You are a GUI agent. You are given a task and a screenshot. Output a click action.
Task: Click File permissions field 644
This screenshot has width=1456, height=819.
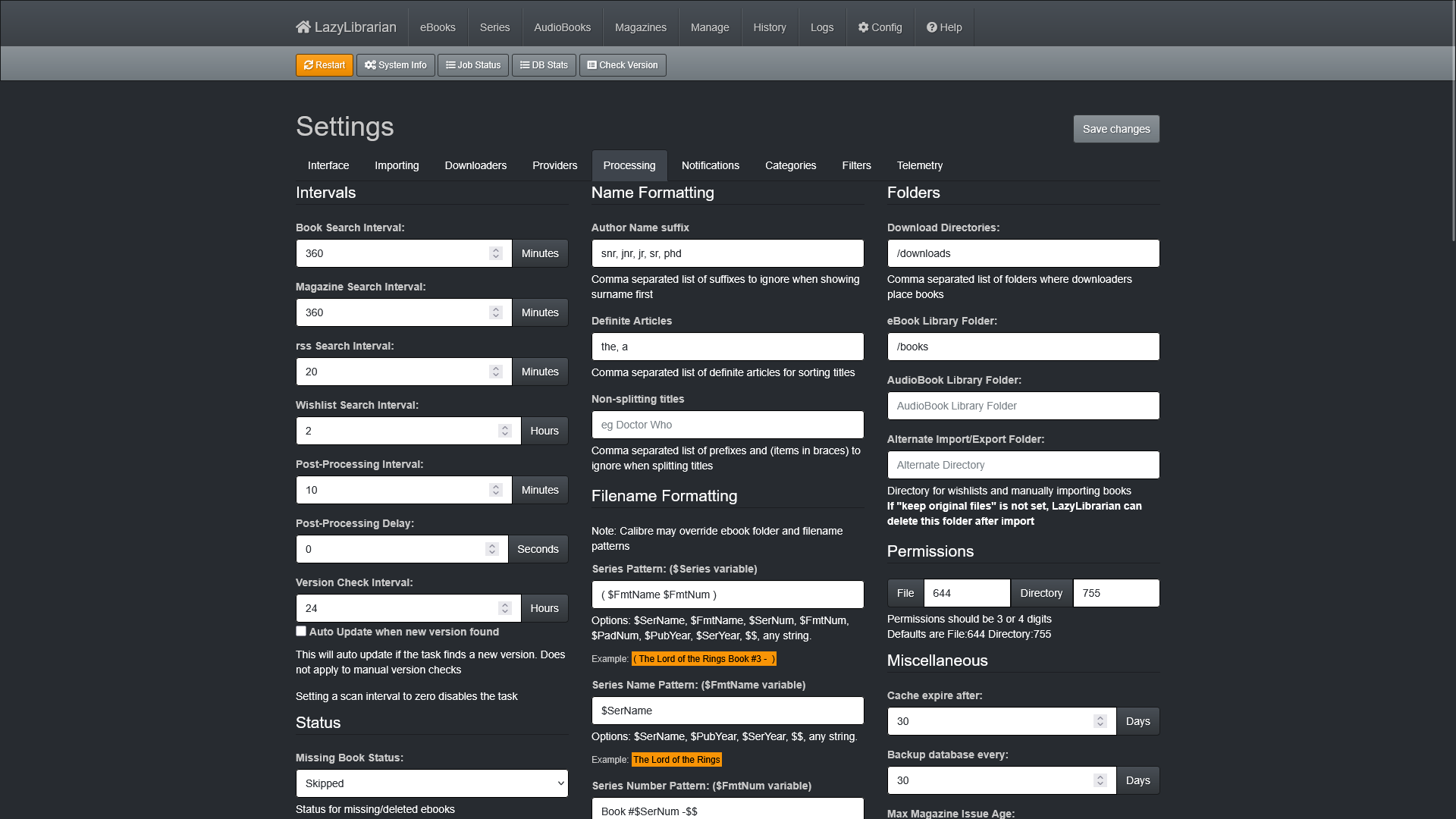tap(967, 593)
